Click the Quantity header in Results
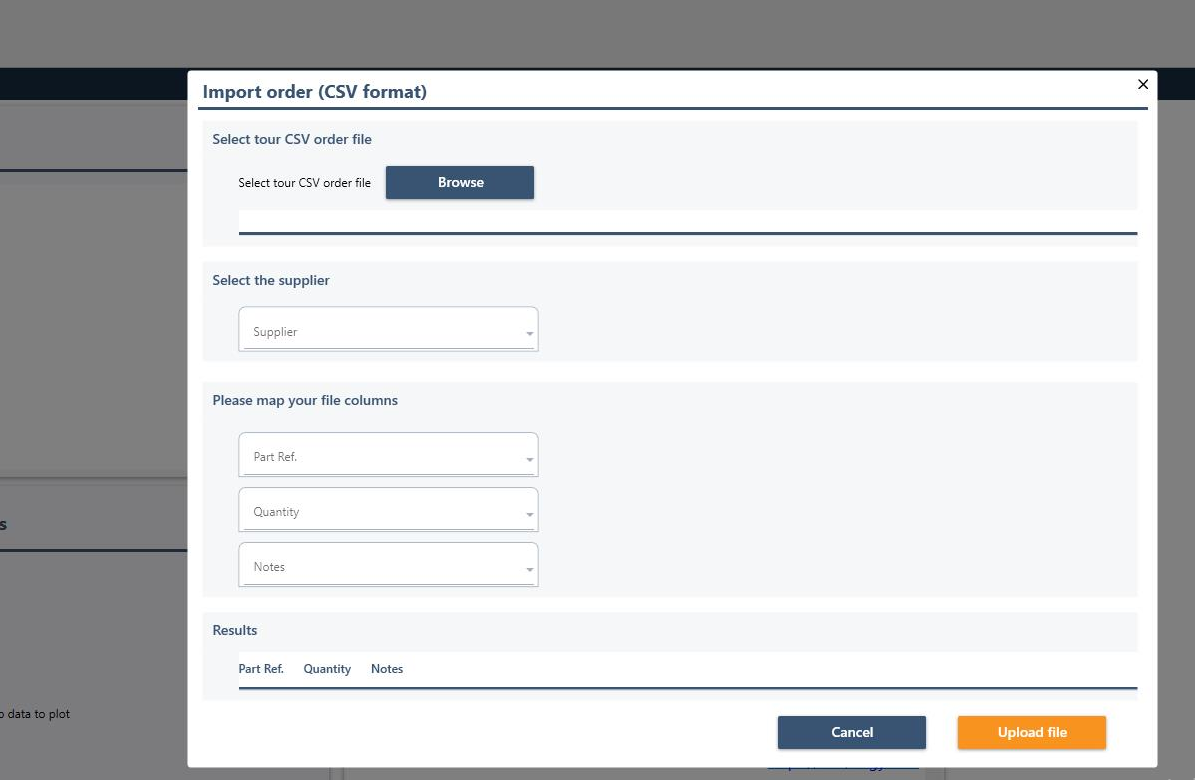This screenshot has width=1195, height=780. pos(327,669)
